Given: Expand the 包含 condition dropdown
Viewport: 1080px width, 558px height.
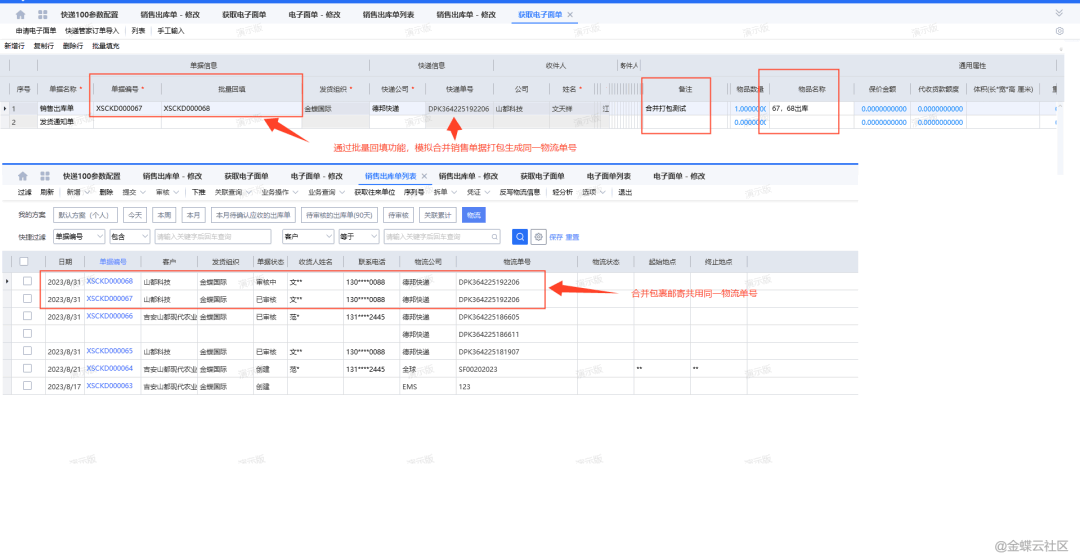Looking at the screenshot, I should (129, 237).
